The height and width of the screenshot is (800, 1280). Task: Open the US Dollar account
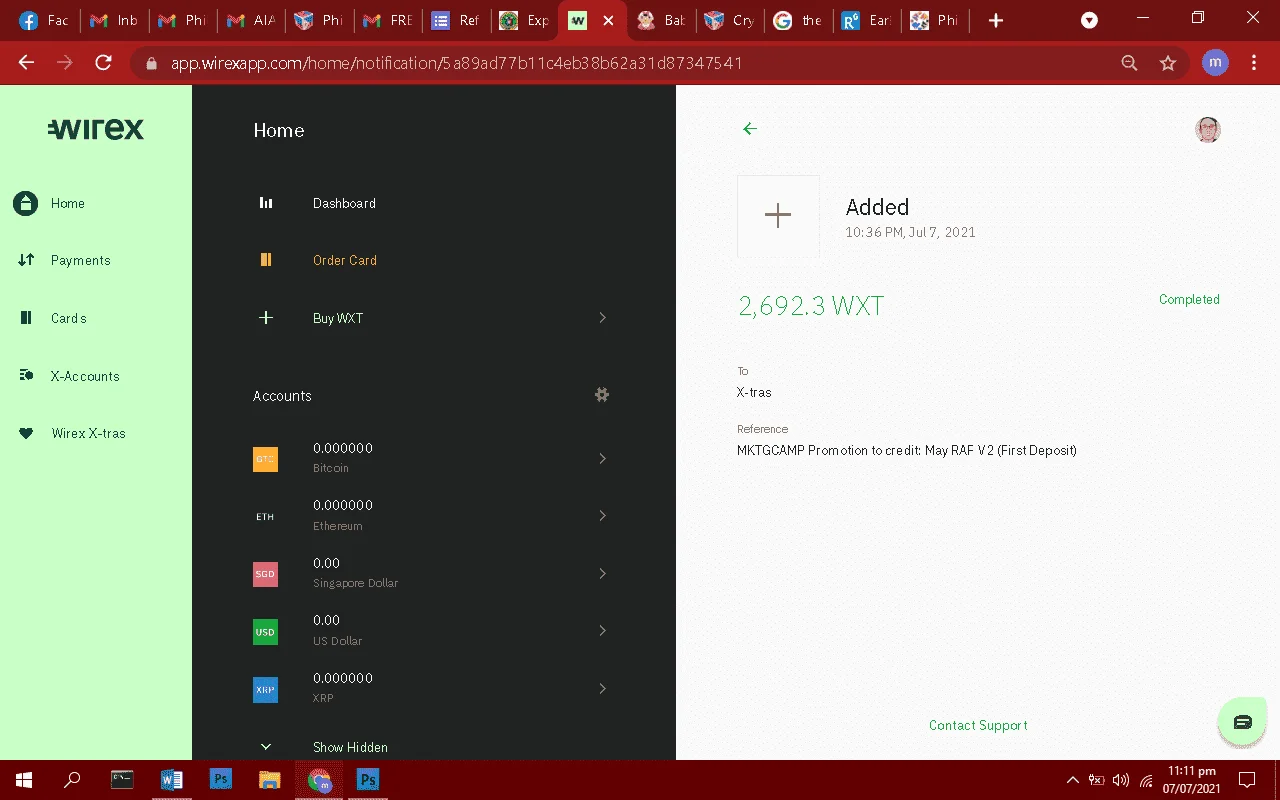click(433, 630)
